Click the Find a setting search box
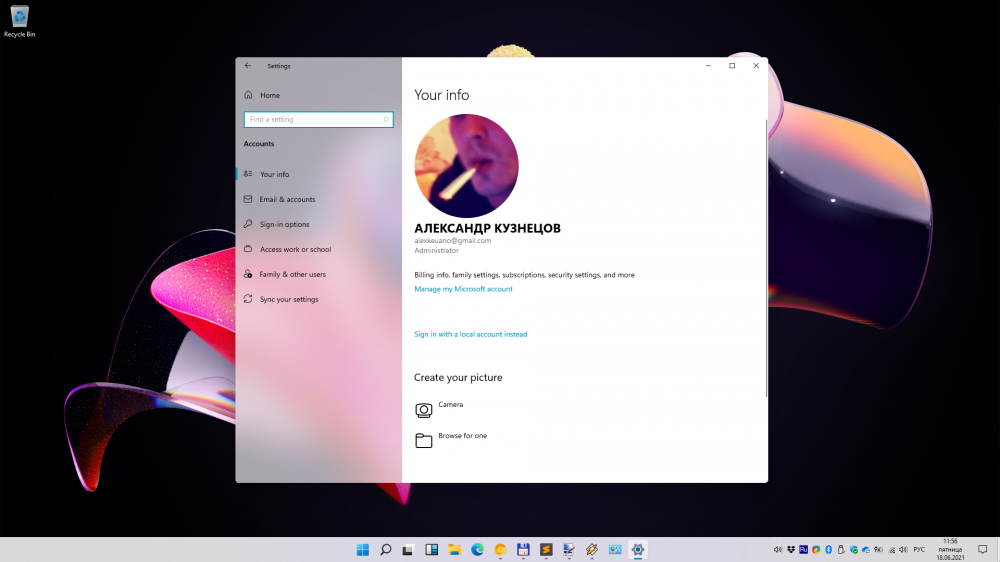This screenshot has width=1000, height=562. pyautogui.click(x=318, y=119)
